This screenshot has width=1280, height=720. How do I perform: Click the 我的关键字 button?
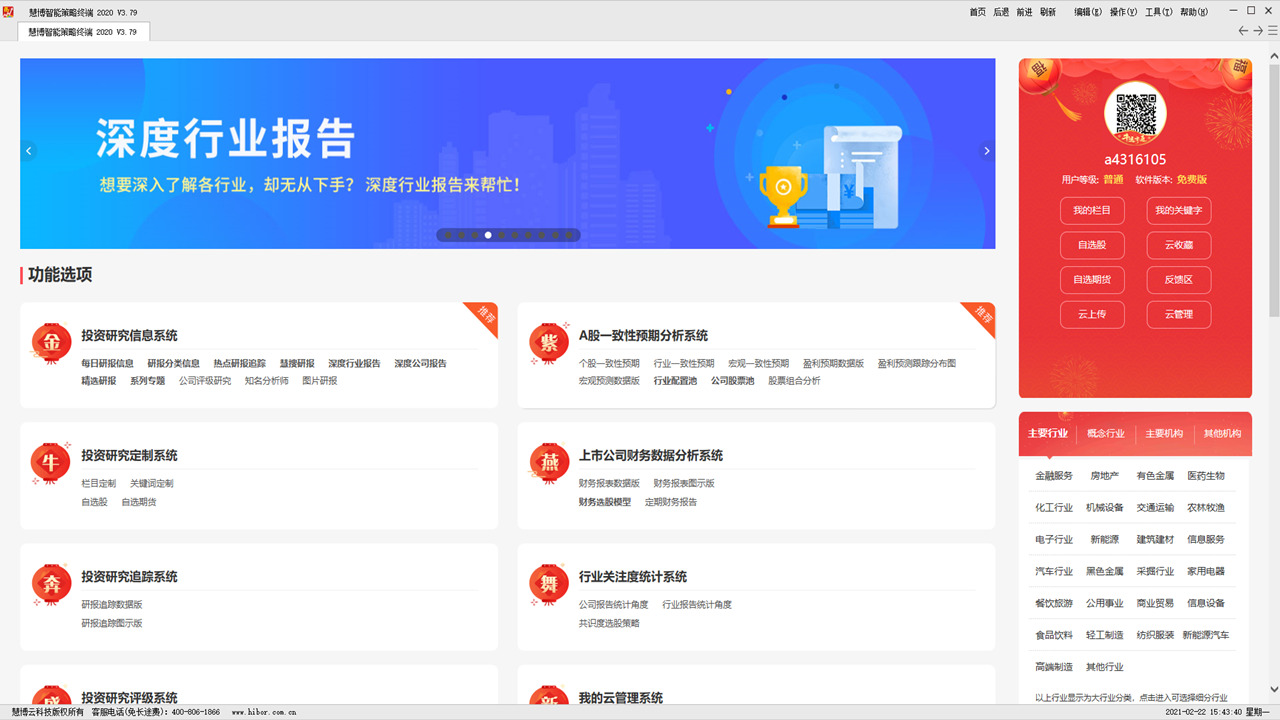[x=1178, y=210]
